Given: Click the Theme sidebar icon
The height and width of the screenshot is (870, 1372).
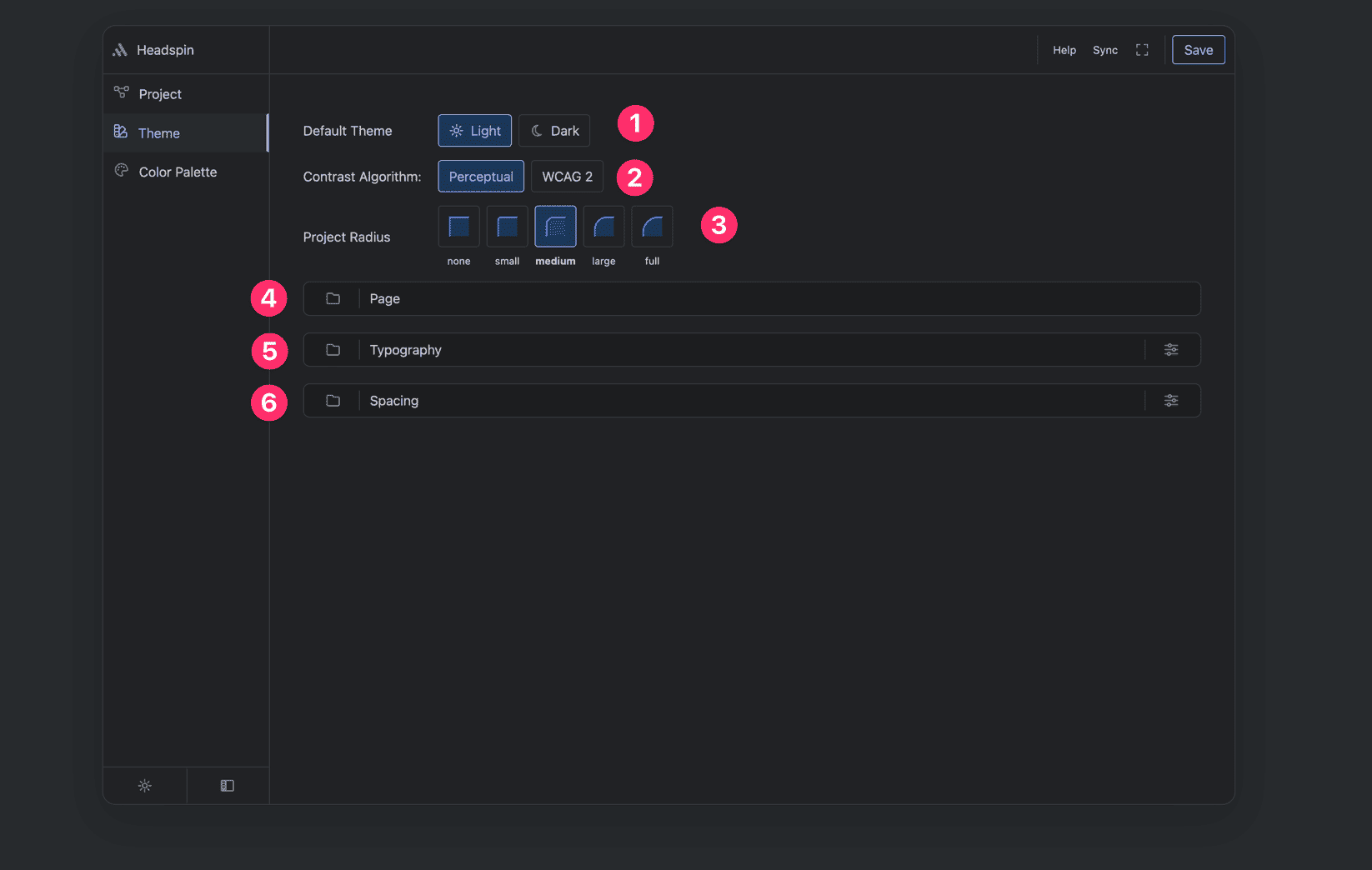Looking at the screenshot, I should click(x=122, y=132).
